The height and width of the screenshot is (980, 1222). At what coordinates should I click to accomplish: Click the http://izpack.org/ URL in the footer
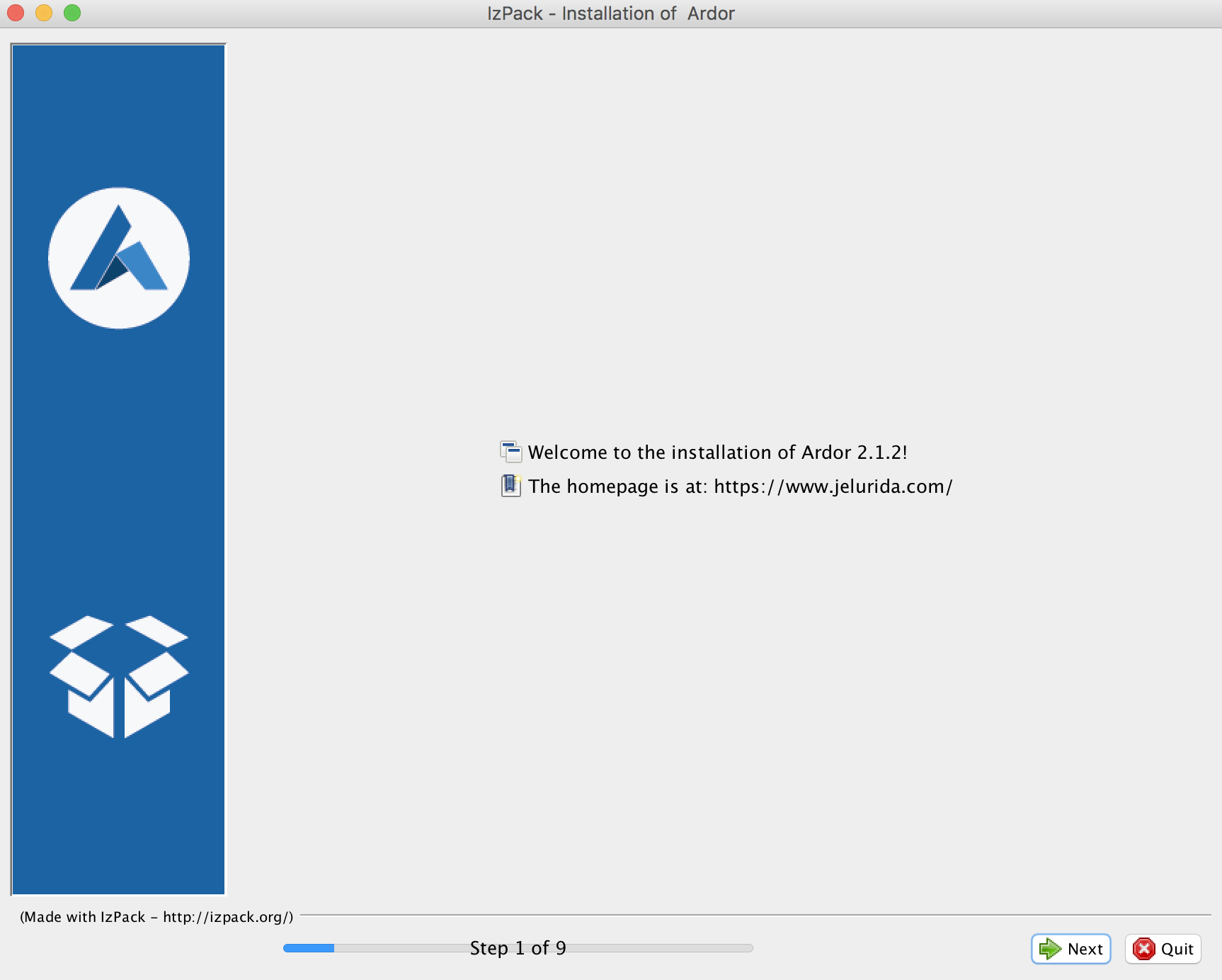pyautogui.click(x=225, y=917)
